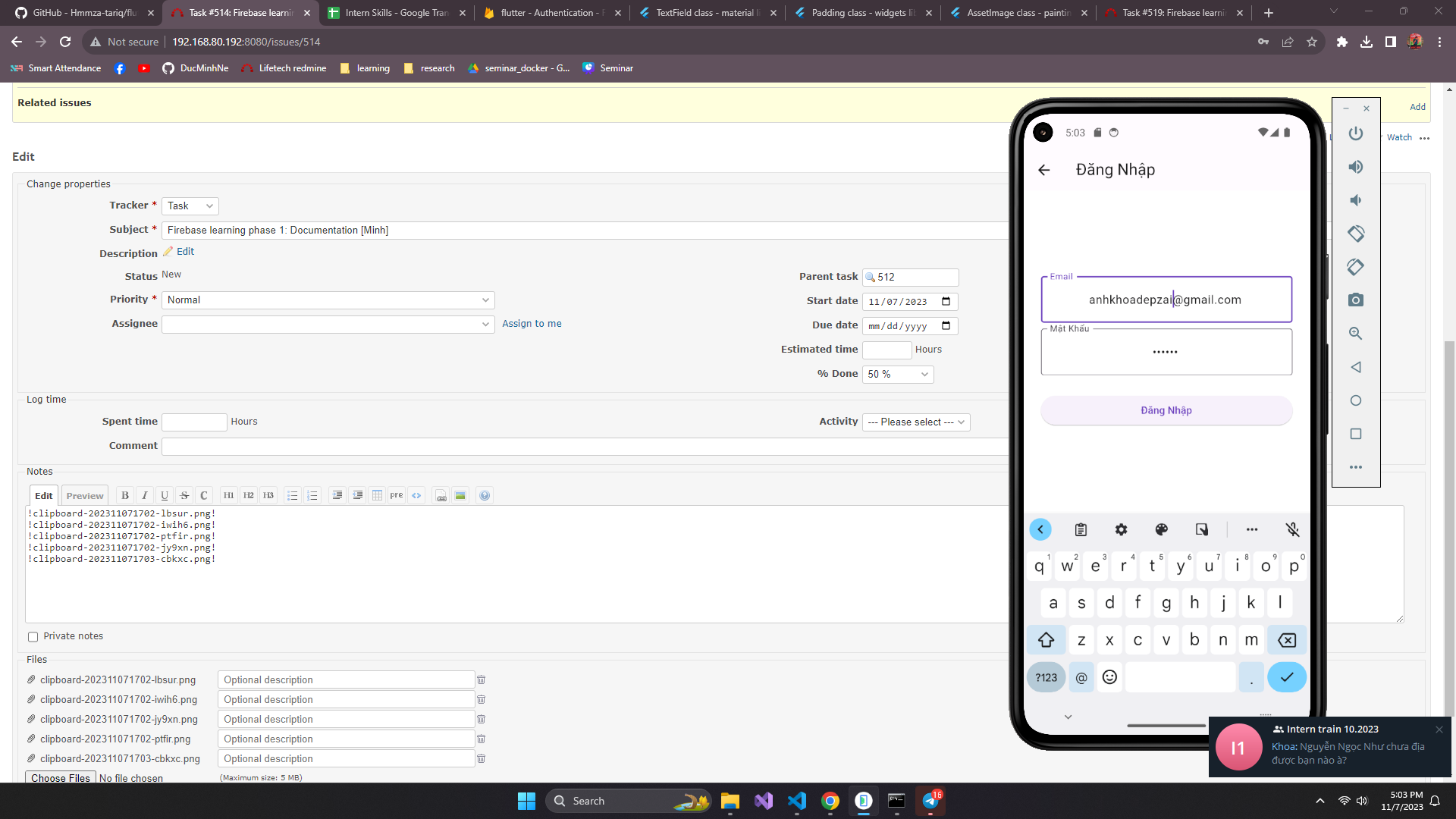Image resolution: width=1456 pixels, height=819 pixels.
Task: Toggle keyboard shift key
Action: tap(1046, 640)
